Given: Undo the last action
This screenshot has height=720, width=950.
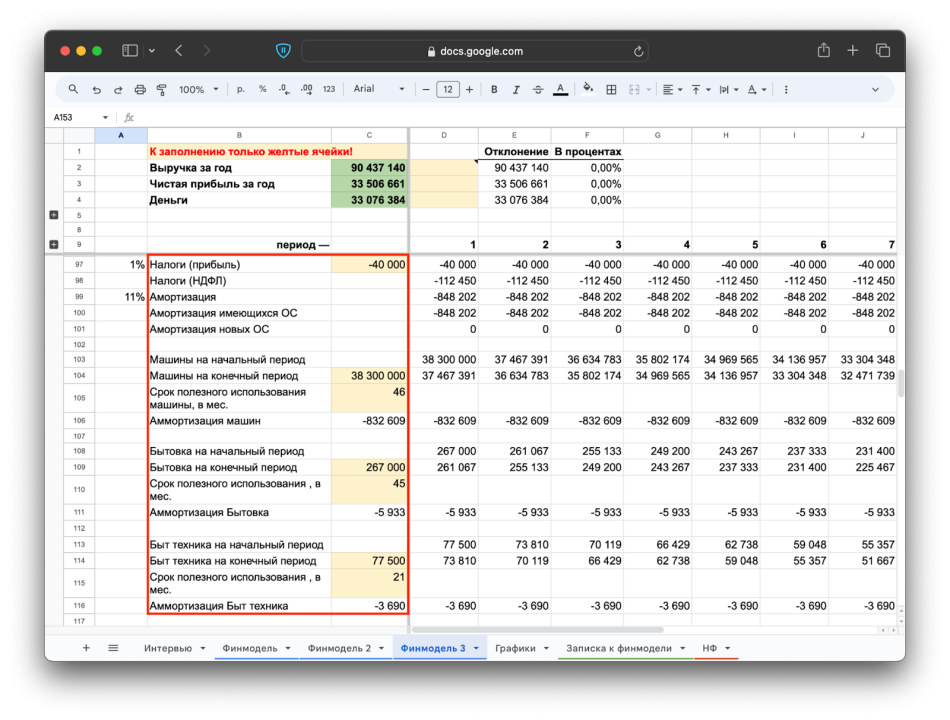Looking at the screenshot, I should point(96,90).
